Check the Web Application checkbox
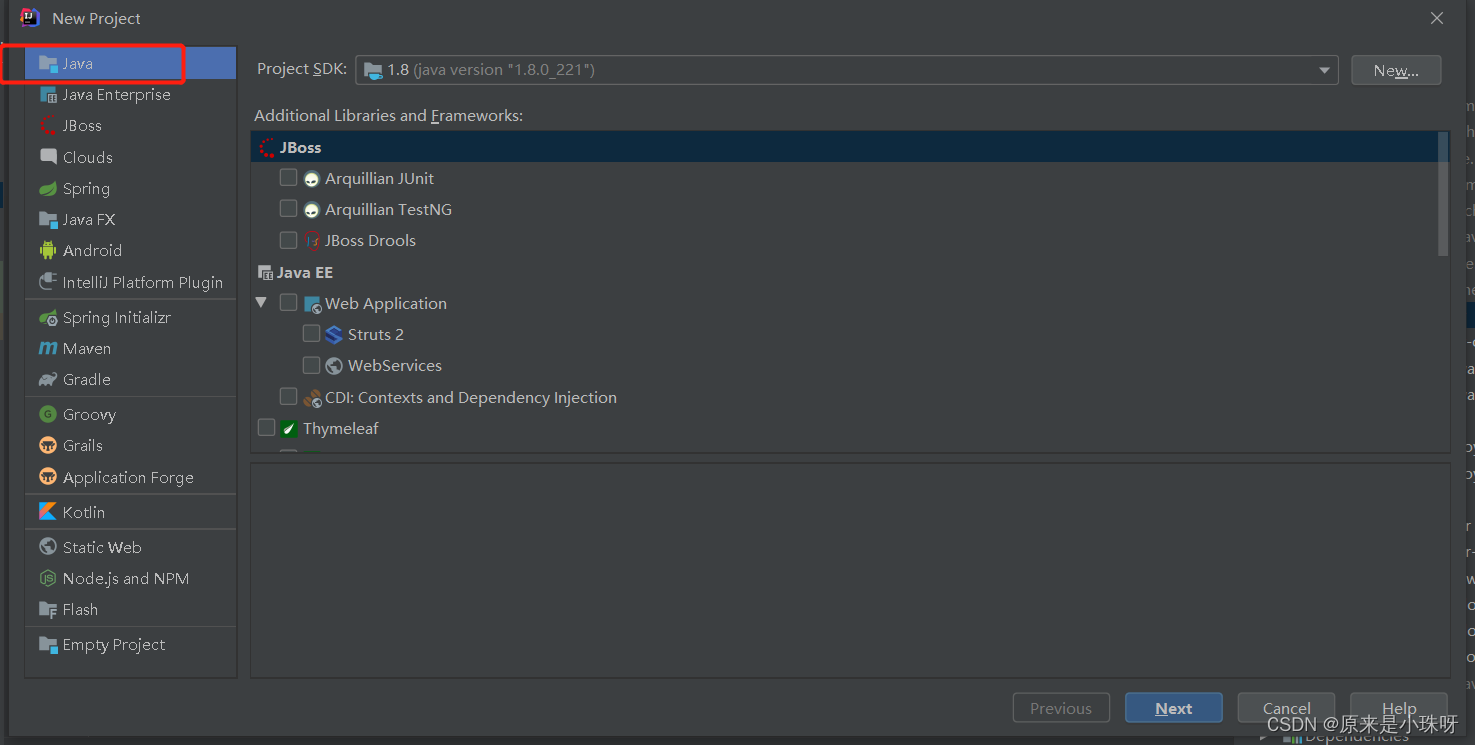 coord(288,302)
